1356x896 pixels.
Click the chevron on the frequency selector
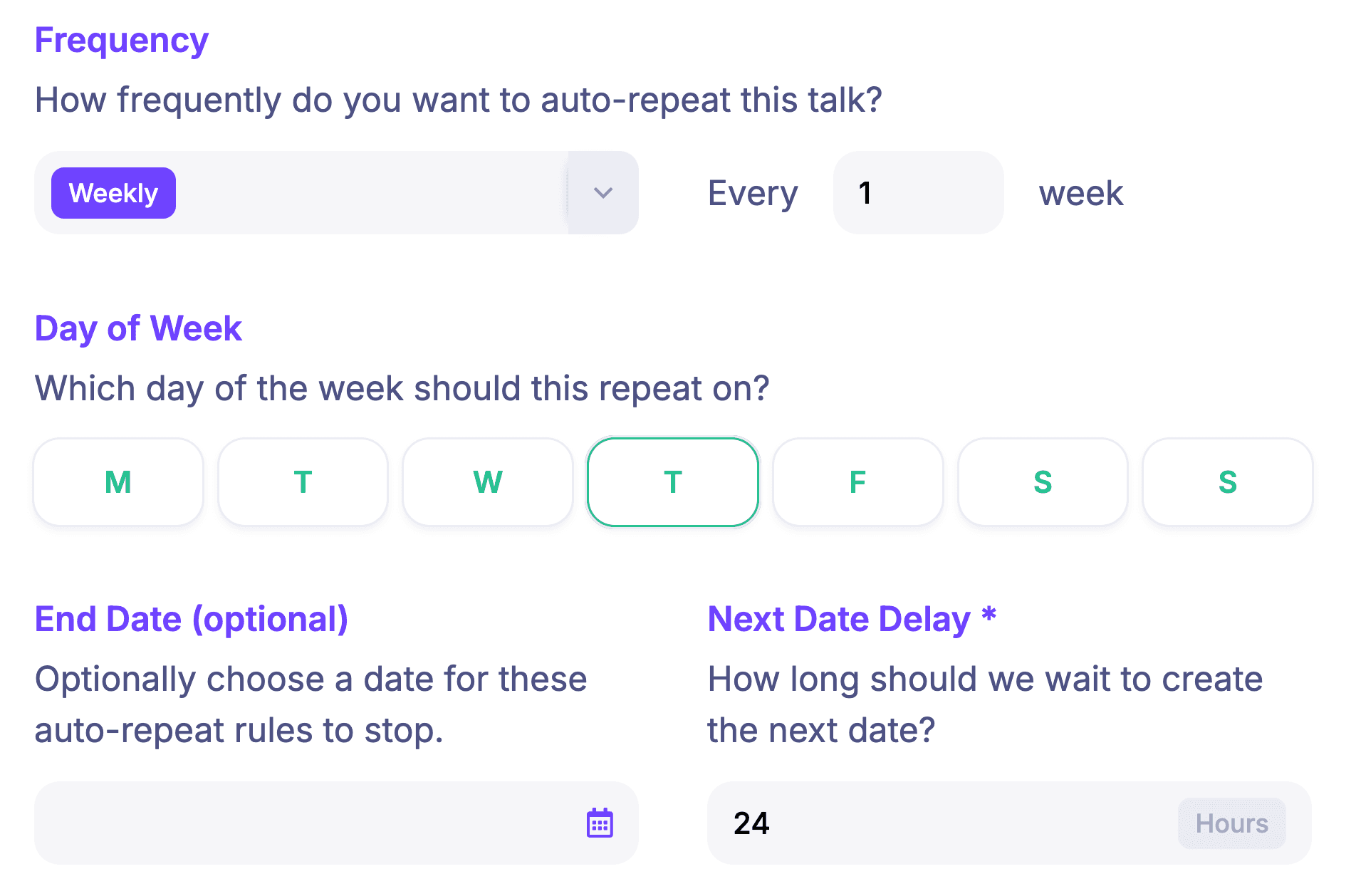pyautogui.click(x=602, y=192)
